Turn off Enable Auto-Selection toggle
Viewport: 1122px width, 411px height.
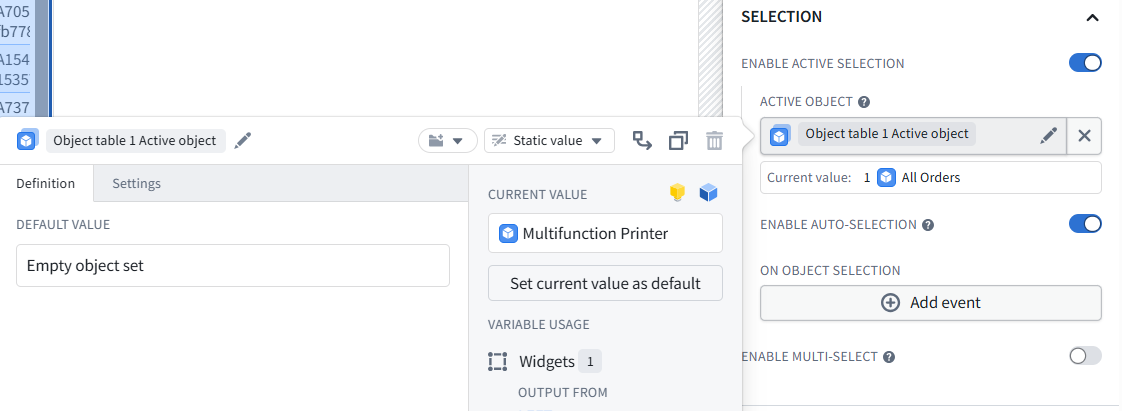[x=1085, y=224]
